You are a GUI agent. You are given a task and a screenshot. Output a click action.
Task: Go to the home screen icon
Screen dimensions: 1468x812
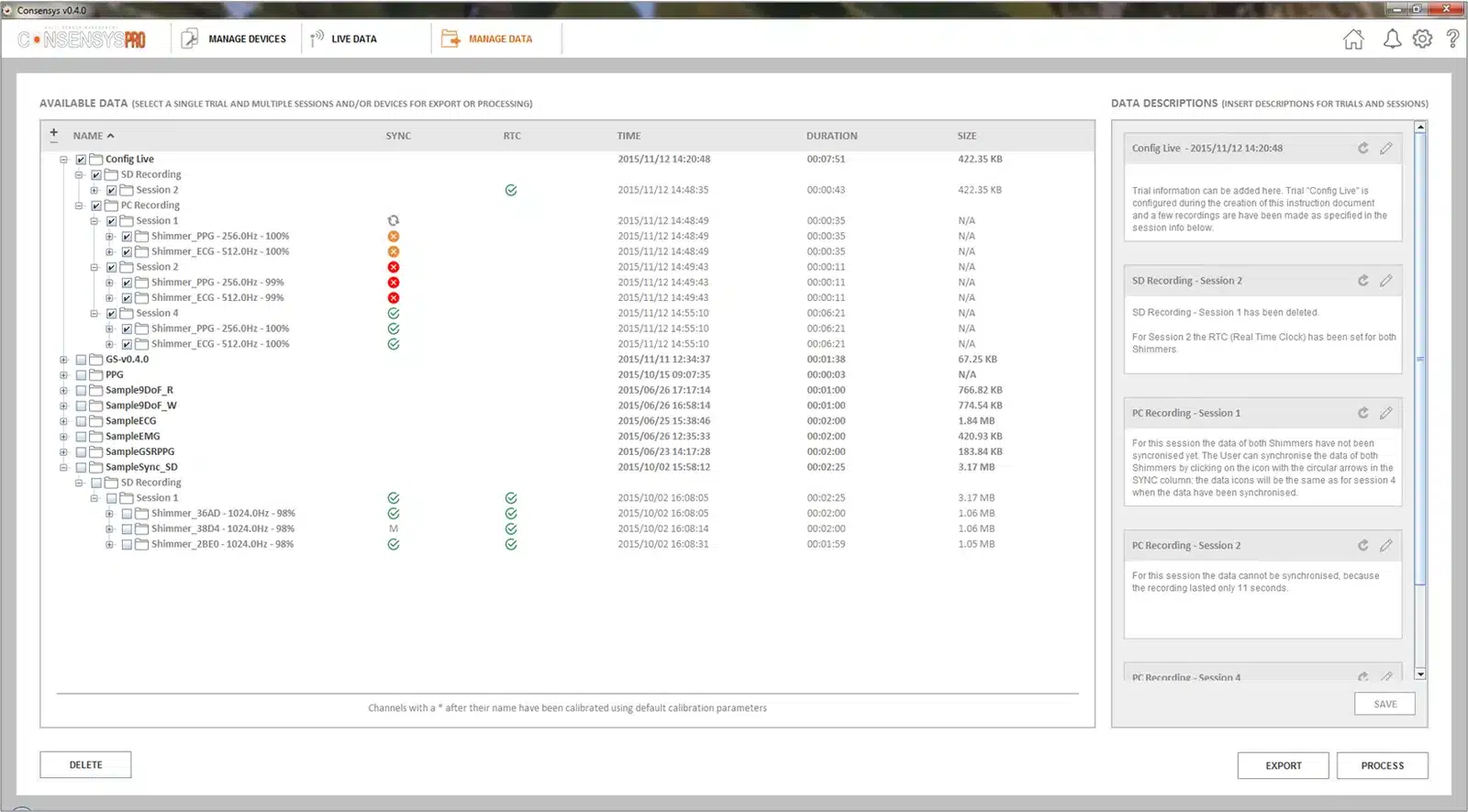click(x=1353, y=39)
